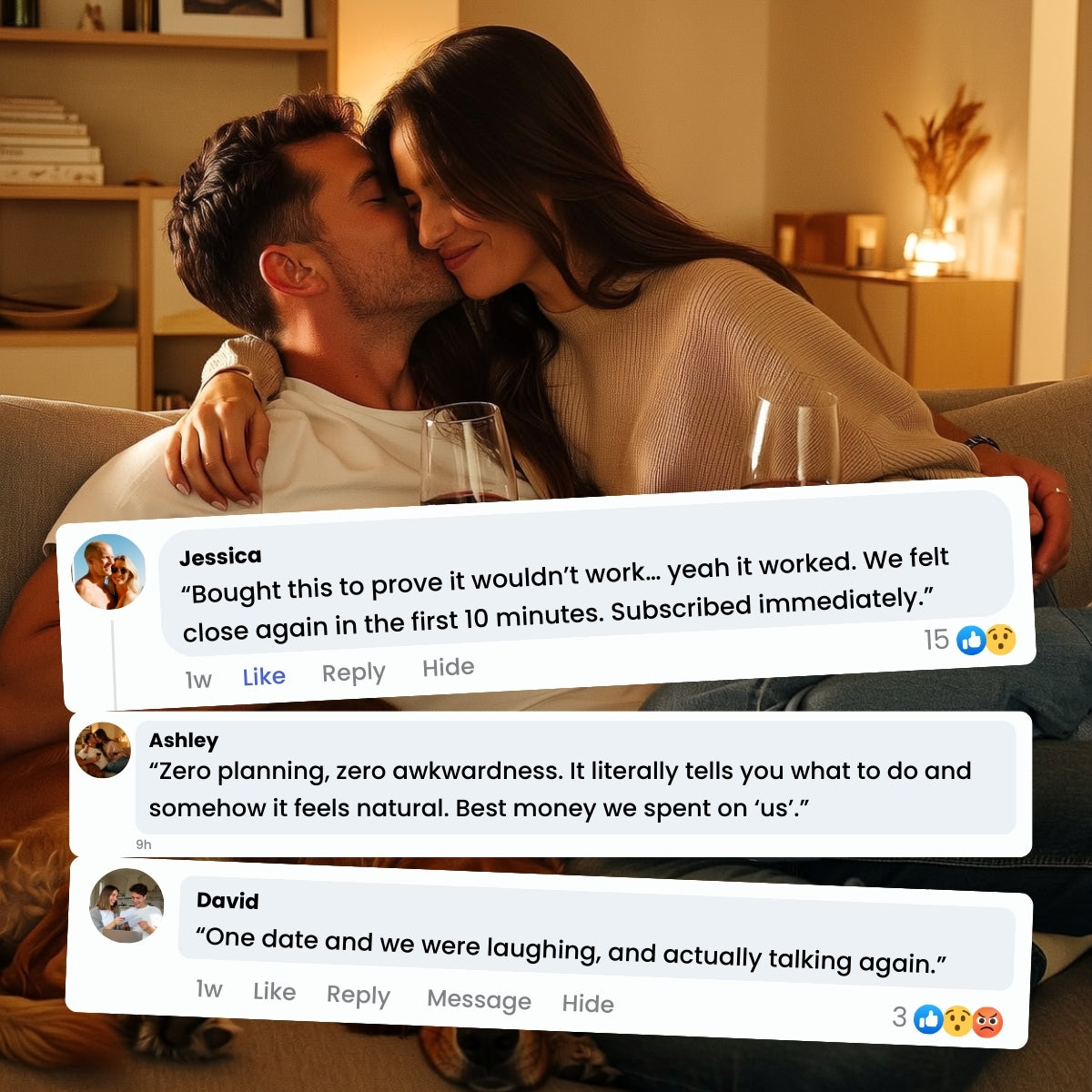Like David's comment

click(274, 991)
